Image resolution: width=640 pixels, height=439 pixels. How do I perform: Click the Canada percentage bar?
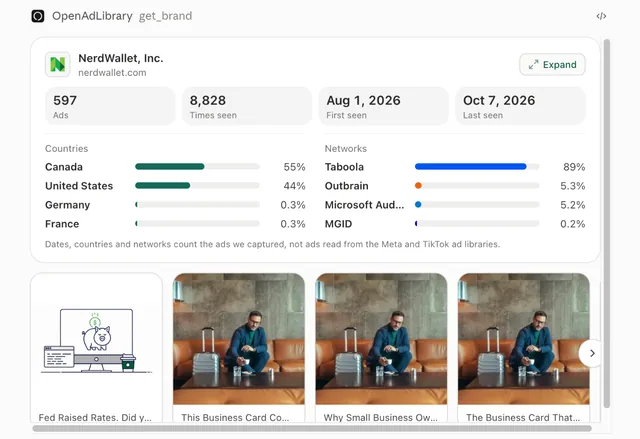[197, 166]
